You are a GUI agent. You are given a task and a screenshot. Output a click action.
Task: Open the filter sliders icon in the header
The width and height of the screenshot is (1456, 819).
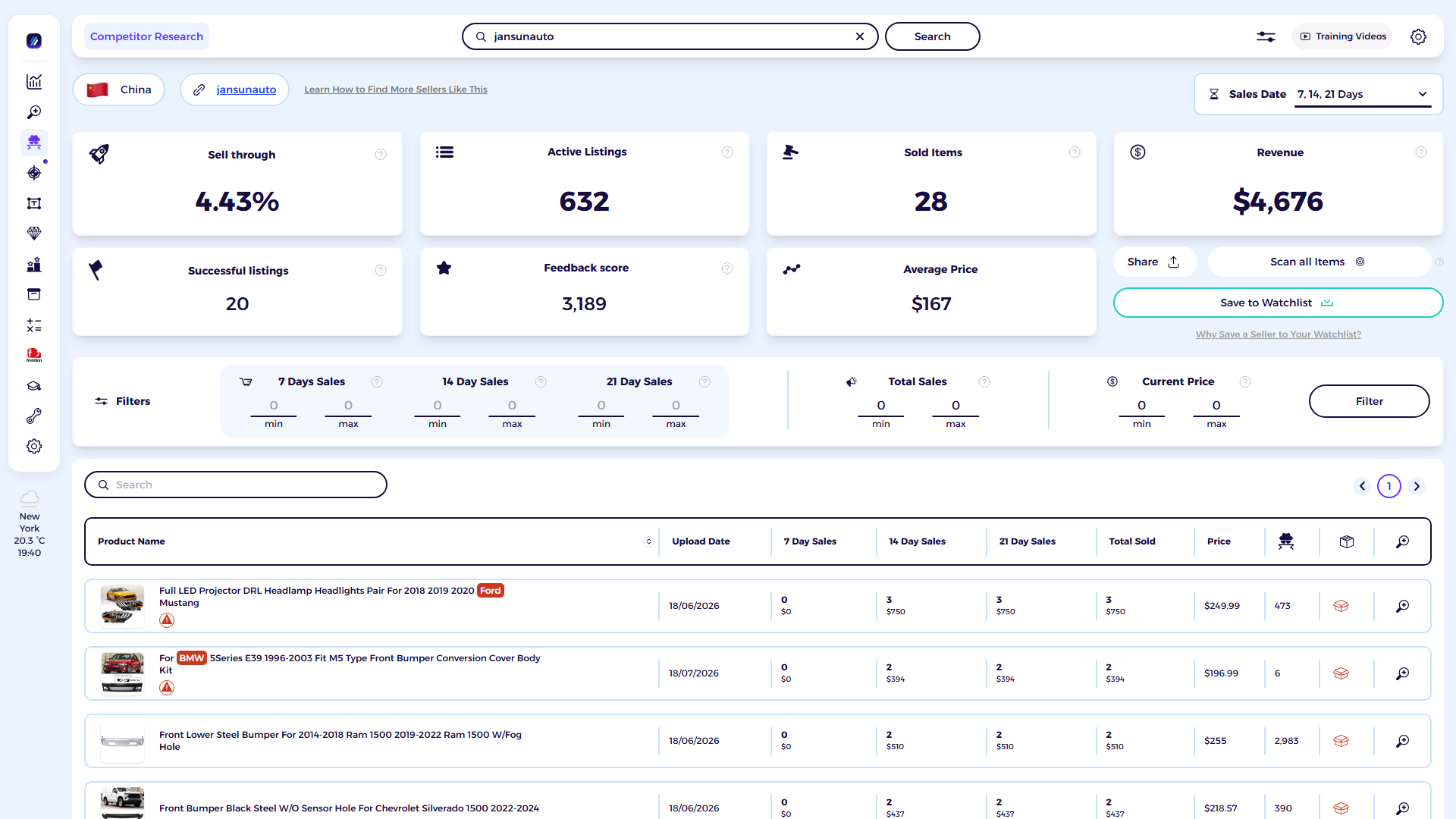point(1266,36)
